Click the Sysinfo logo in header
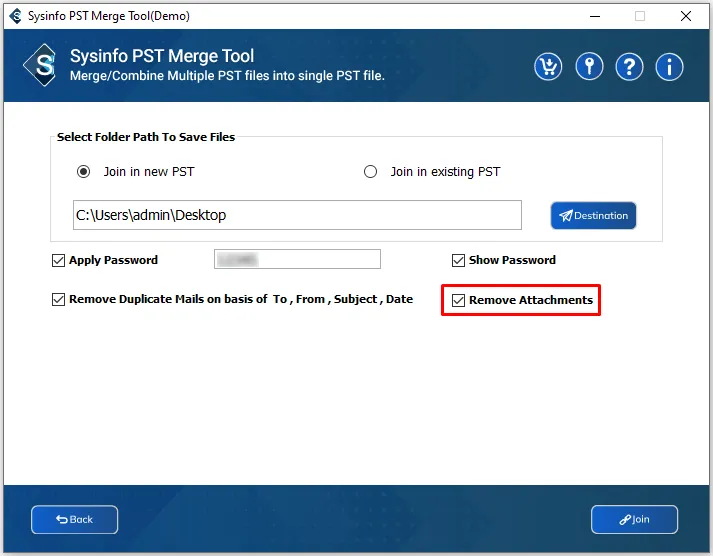 [x=40, y=65]
